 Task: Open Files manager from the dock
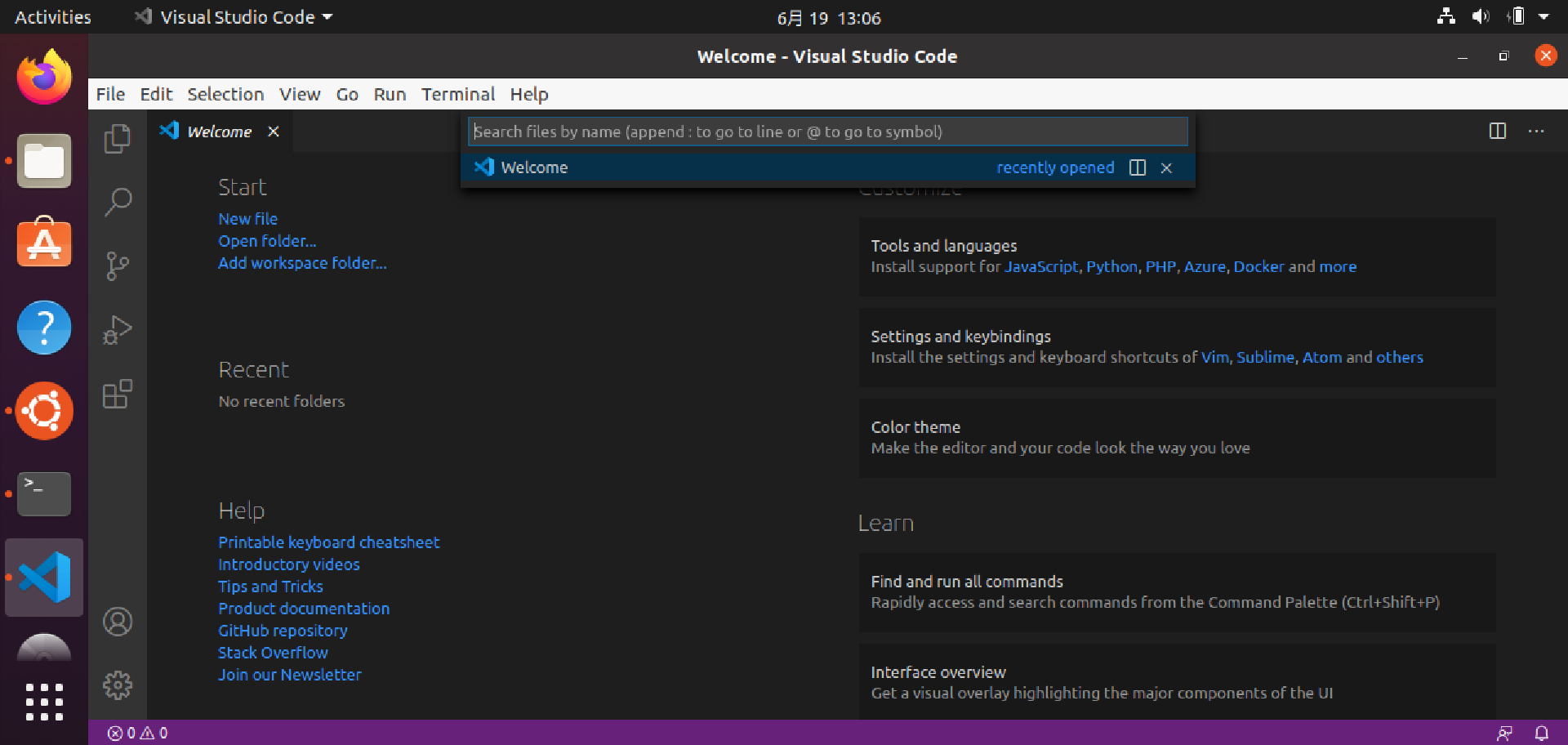point(44,161)
